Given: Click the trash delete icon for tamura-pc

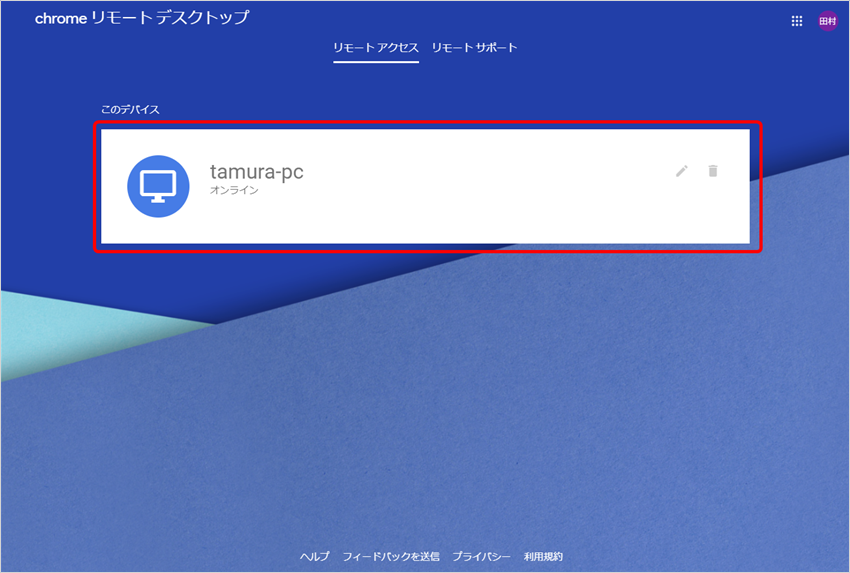Looking at the screenshot, I should pos(713,171).
